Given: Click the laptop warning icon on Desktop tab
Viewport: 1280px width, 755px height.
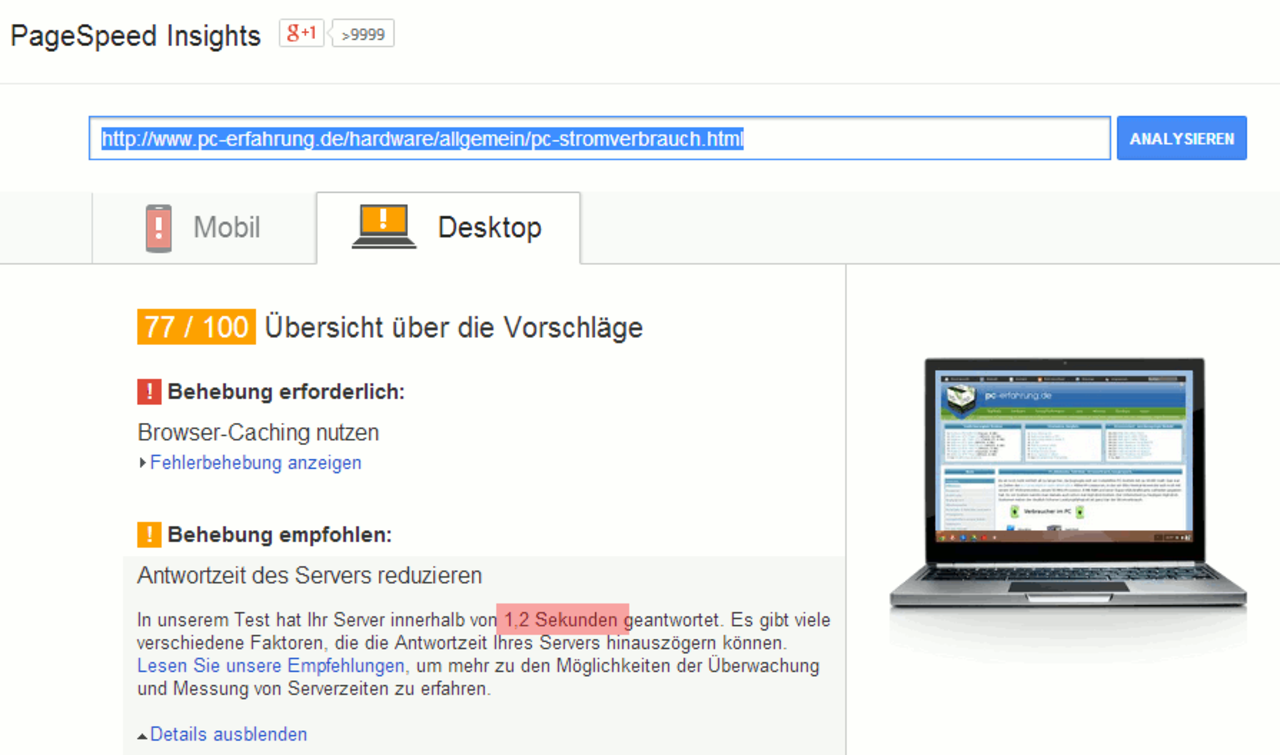Looking at the screenshot, I should coord(384,226).
